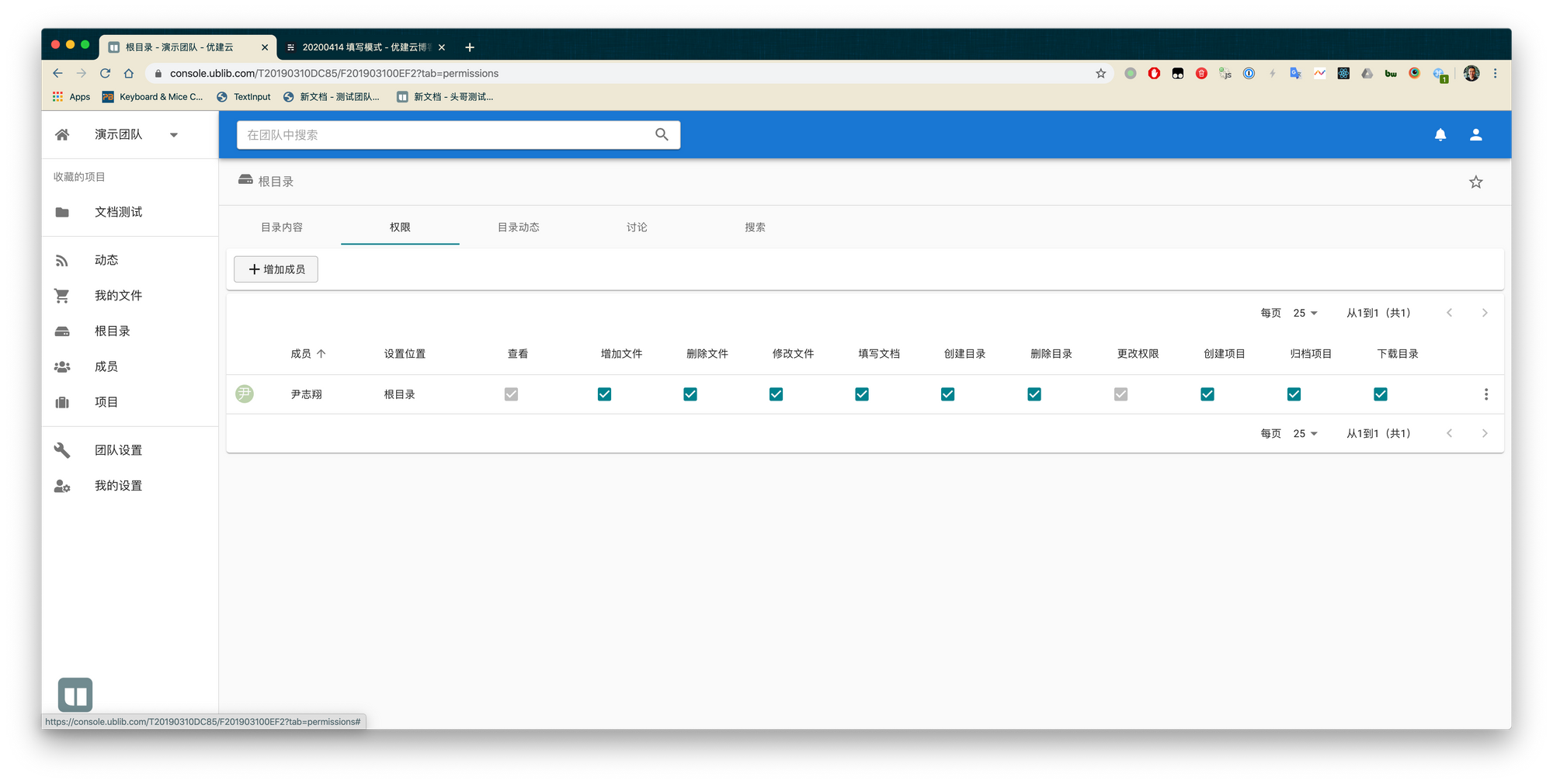Open 动态 feed in the sidebar

pos(106,260)
